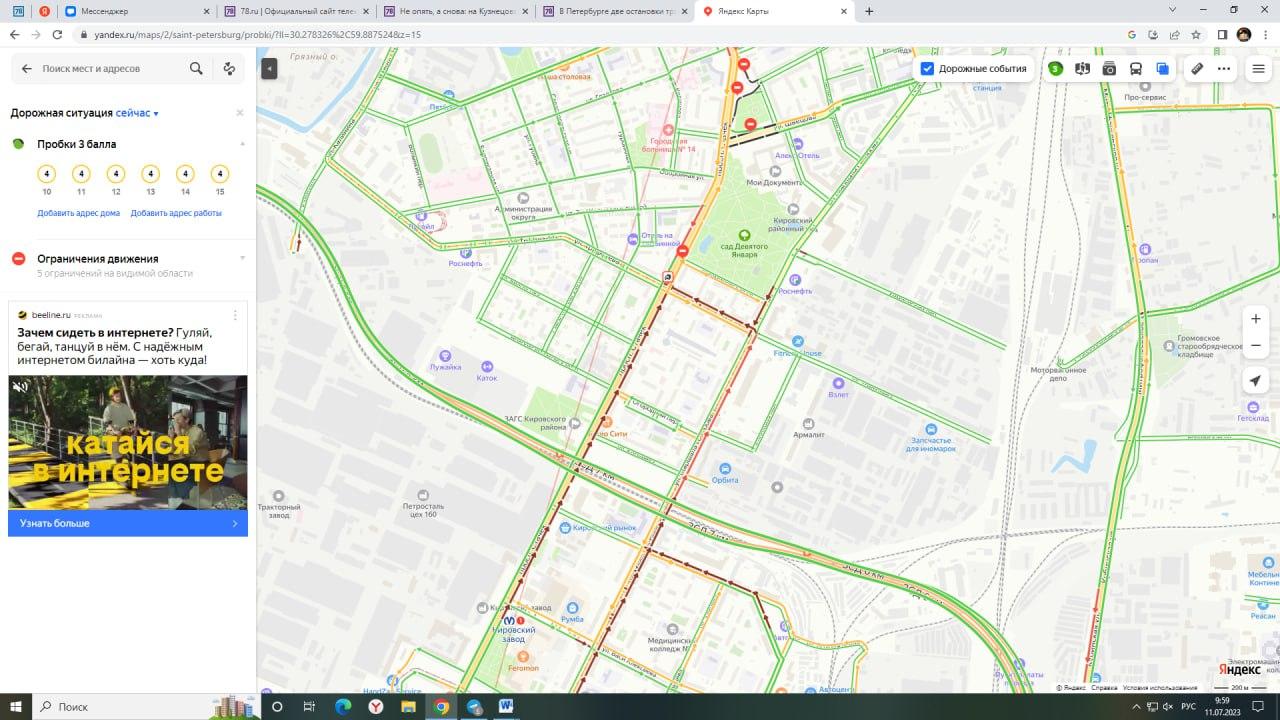Image resolution: width=1280 pixels, height=720 pixels.
Task: Switch to the 'Не опять, а снова' tab
Action: tap(455, 11)
